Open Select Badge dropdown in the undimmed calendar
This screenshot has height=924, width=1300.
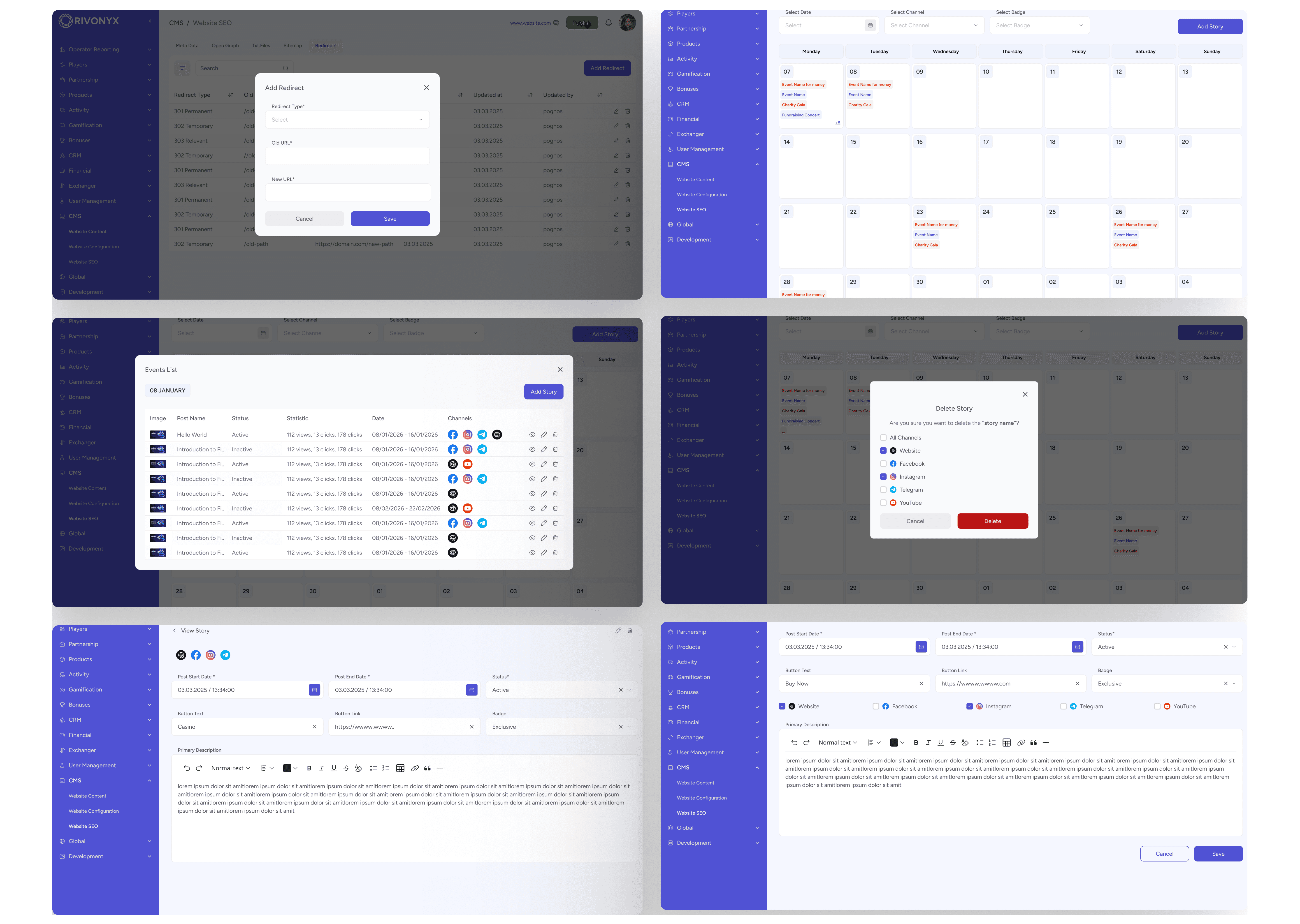click(x=1039, y=25)
